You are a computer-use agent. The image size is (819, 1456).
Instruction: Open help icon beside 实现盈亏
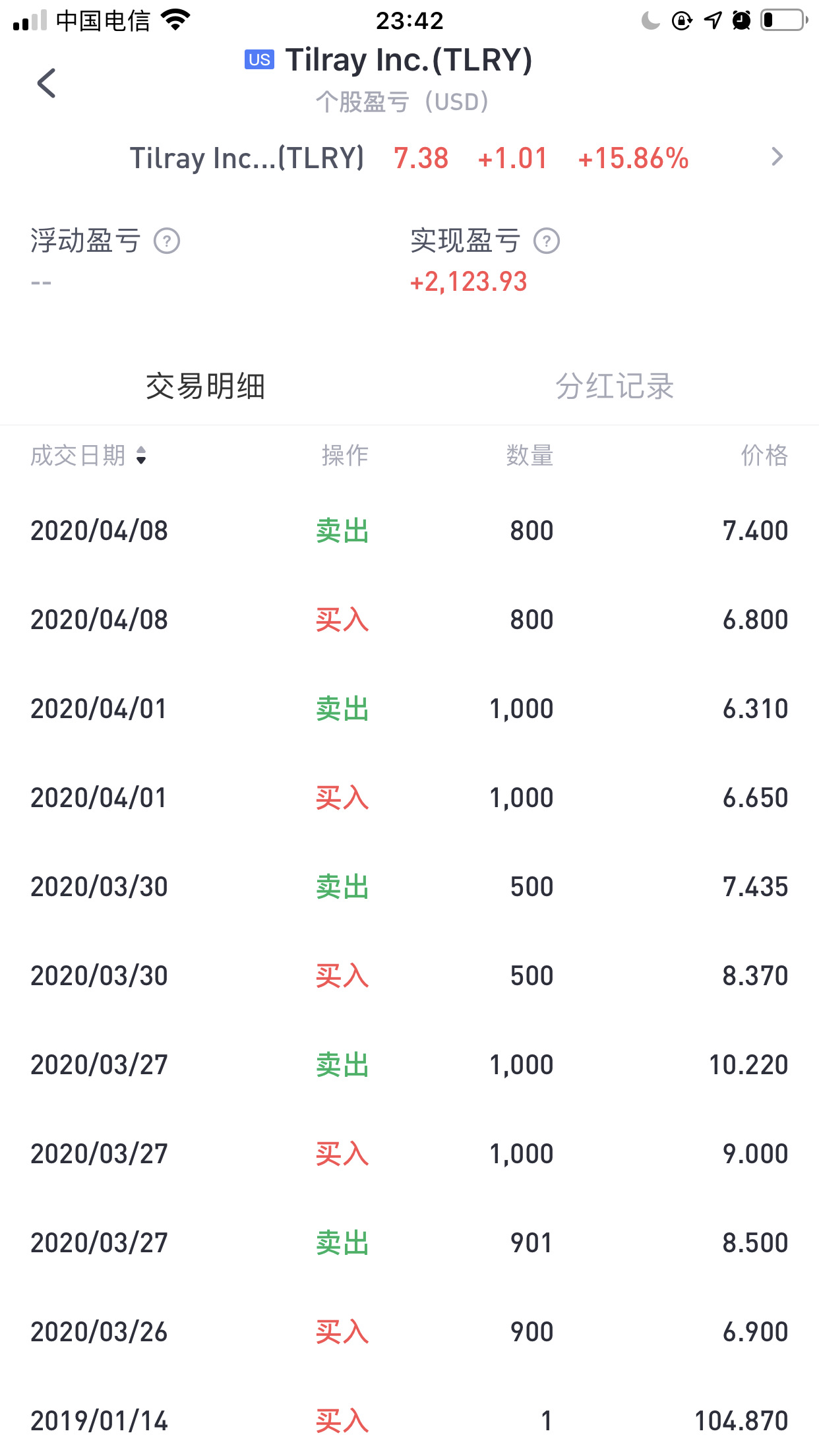(x=547, y=241)
